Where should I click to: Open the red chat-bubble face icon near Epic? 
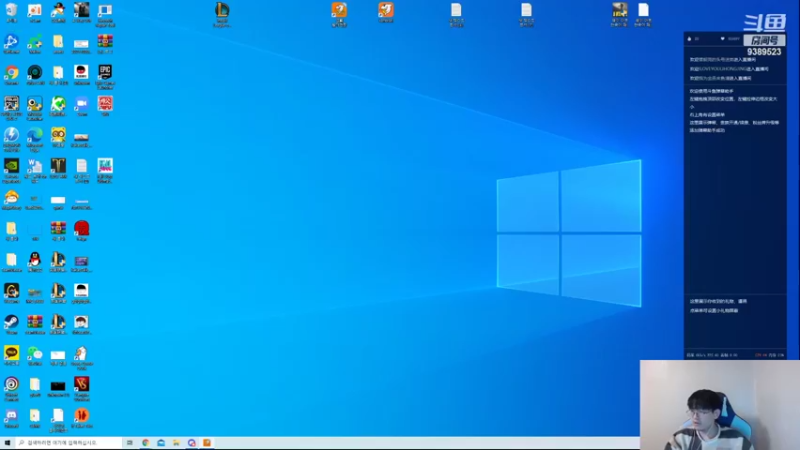click(x=82, y=74)
